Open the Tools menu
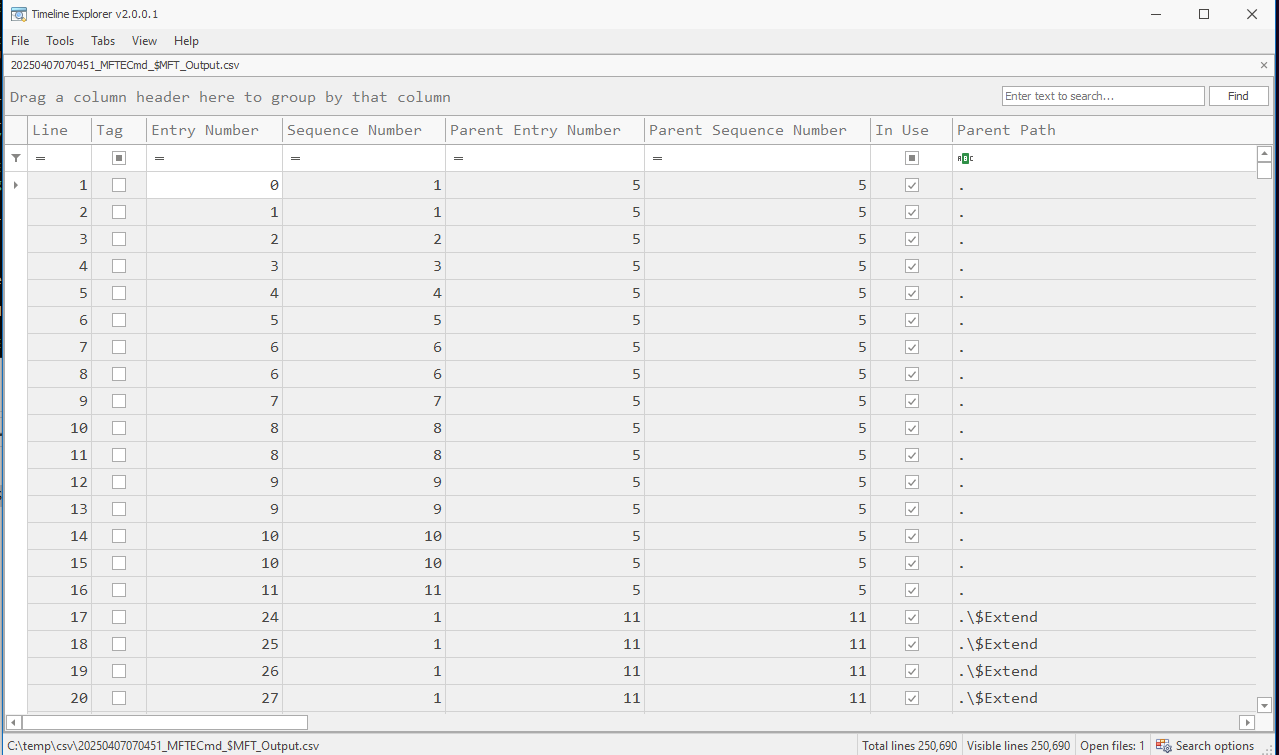 coord(60,41)
